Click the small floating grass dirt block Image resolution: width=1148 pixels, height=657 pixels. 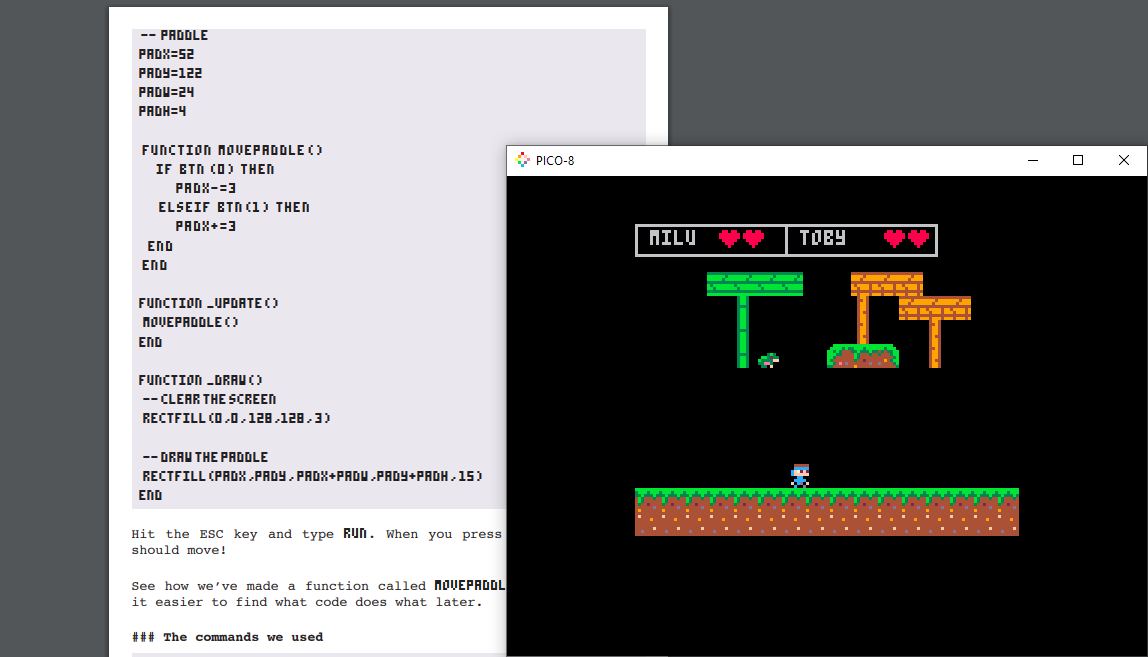pos(862,356)
